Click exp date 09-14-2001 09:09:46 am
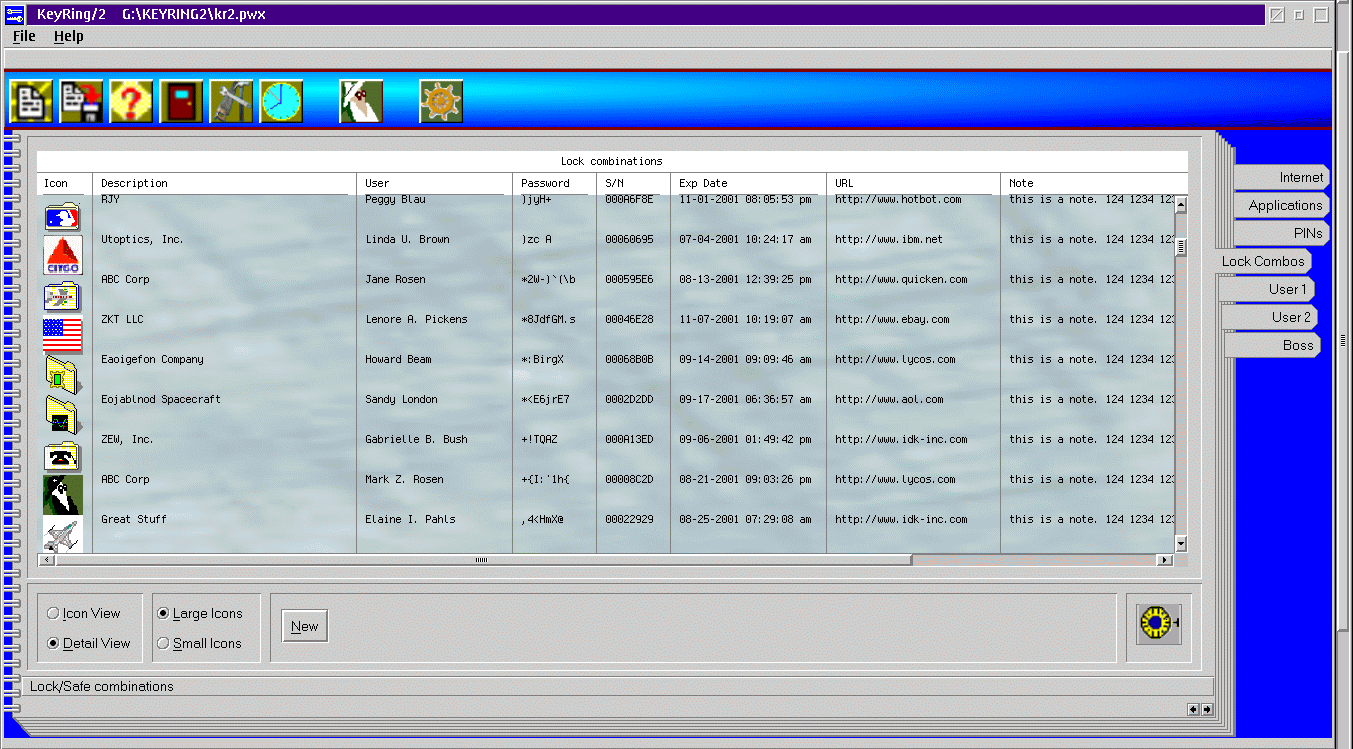The height and width of the screenshot is (749, 1353). click(x=745, y=360)
